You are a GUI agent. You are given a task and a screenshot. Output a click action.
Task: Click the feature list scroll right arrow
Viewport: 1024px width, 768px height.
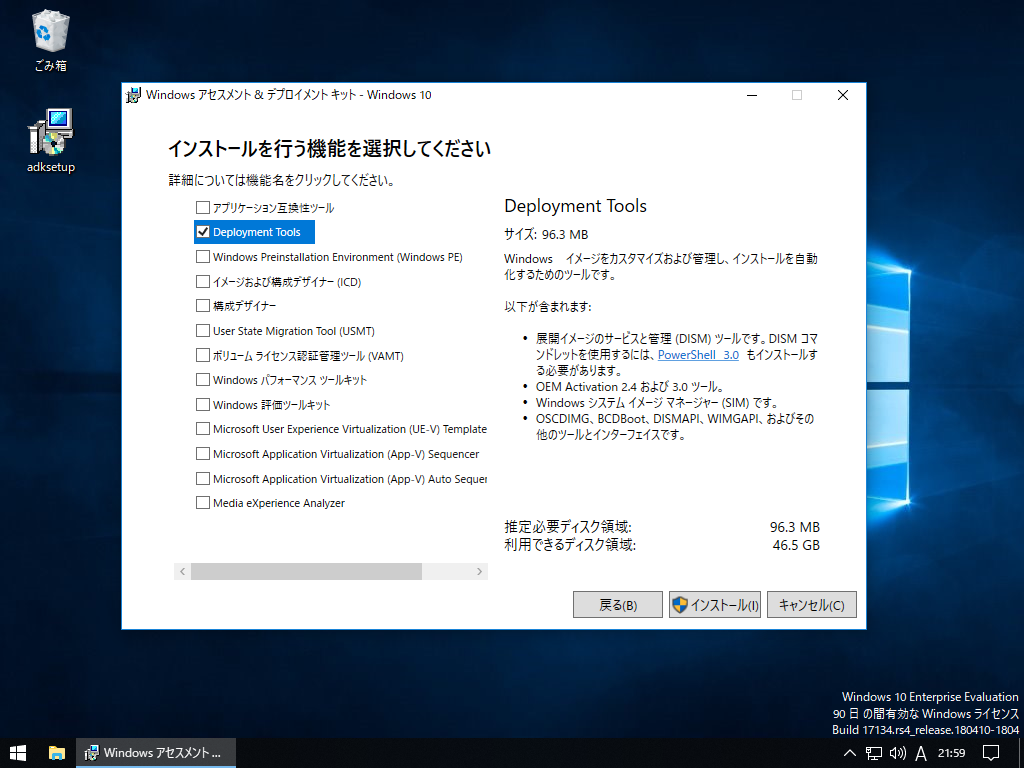[479, 571]
